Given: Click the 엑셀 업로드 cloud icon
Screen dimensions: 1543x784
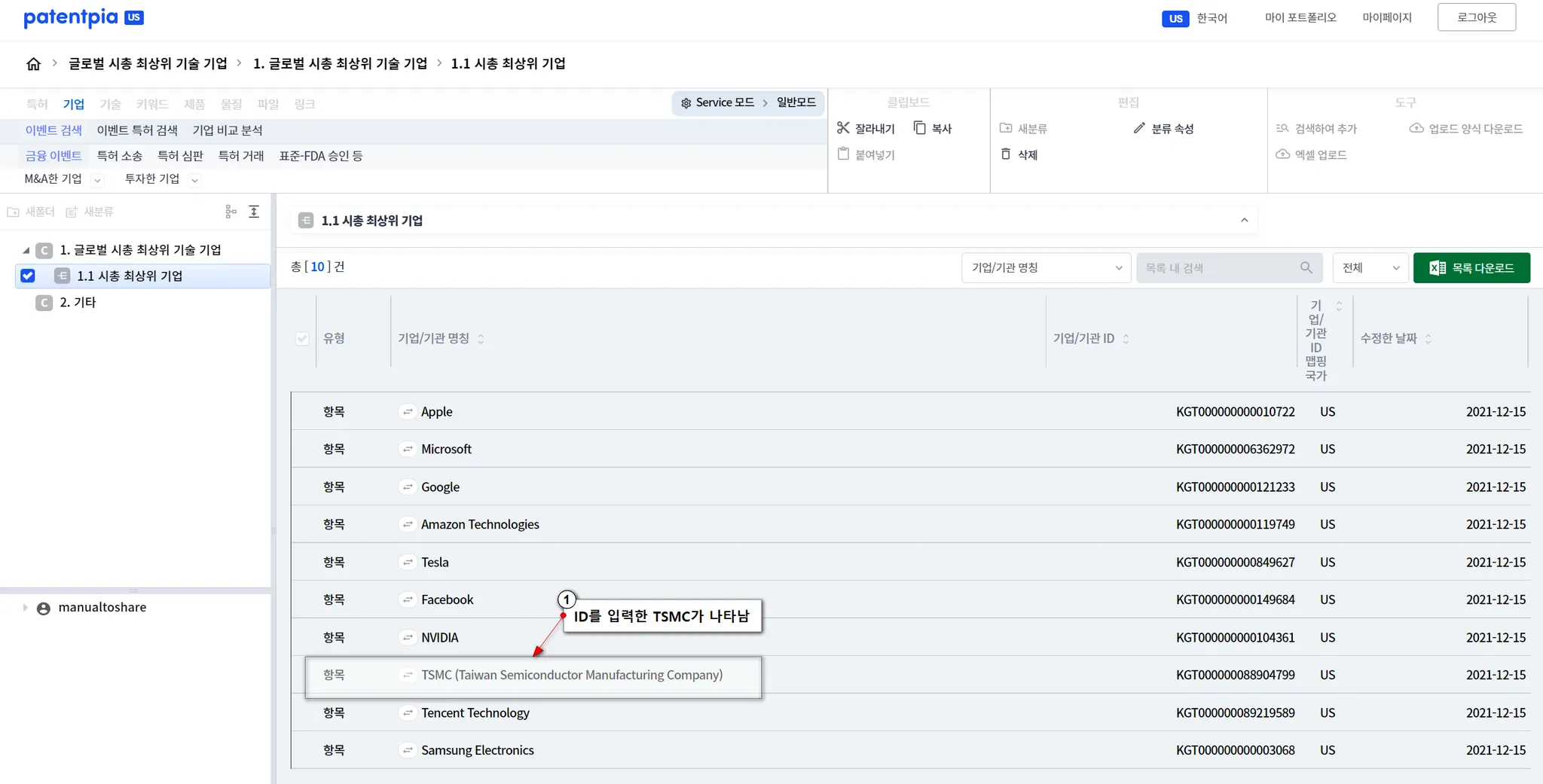Looking at the screenshot, I should [x=1282, y=154].
